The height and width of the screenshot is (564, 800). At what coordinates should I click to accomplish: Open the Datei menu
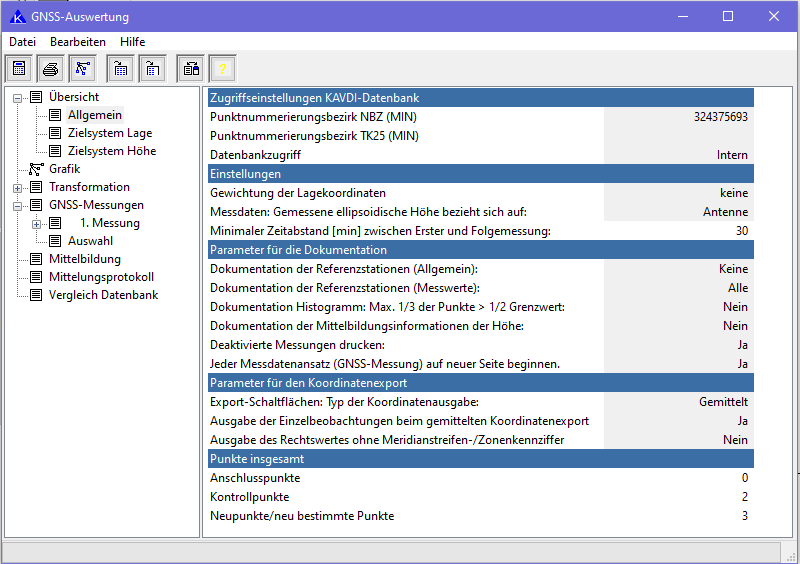click(x=22, y=42)
